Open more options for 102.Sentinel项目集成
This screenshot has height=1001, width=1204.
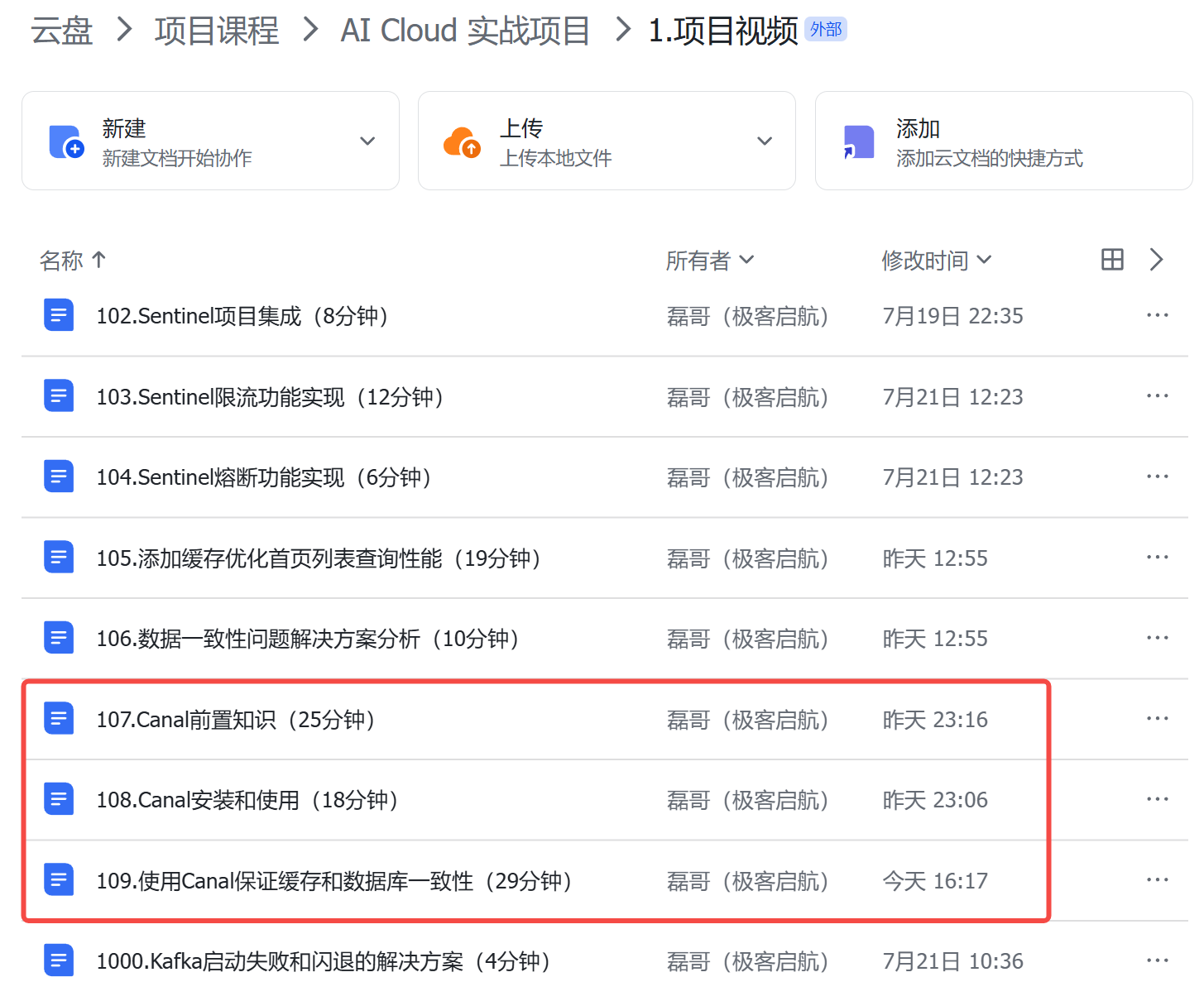(x=1158, y=315)
